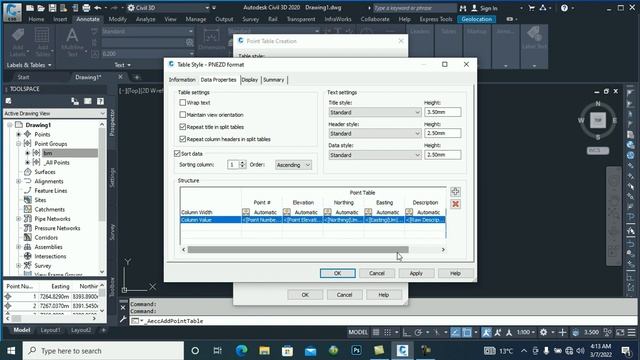Open column width icon under Easting
This screenshot has width=640, height=360.
pyautogui.click(x=368, y=212)
